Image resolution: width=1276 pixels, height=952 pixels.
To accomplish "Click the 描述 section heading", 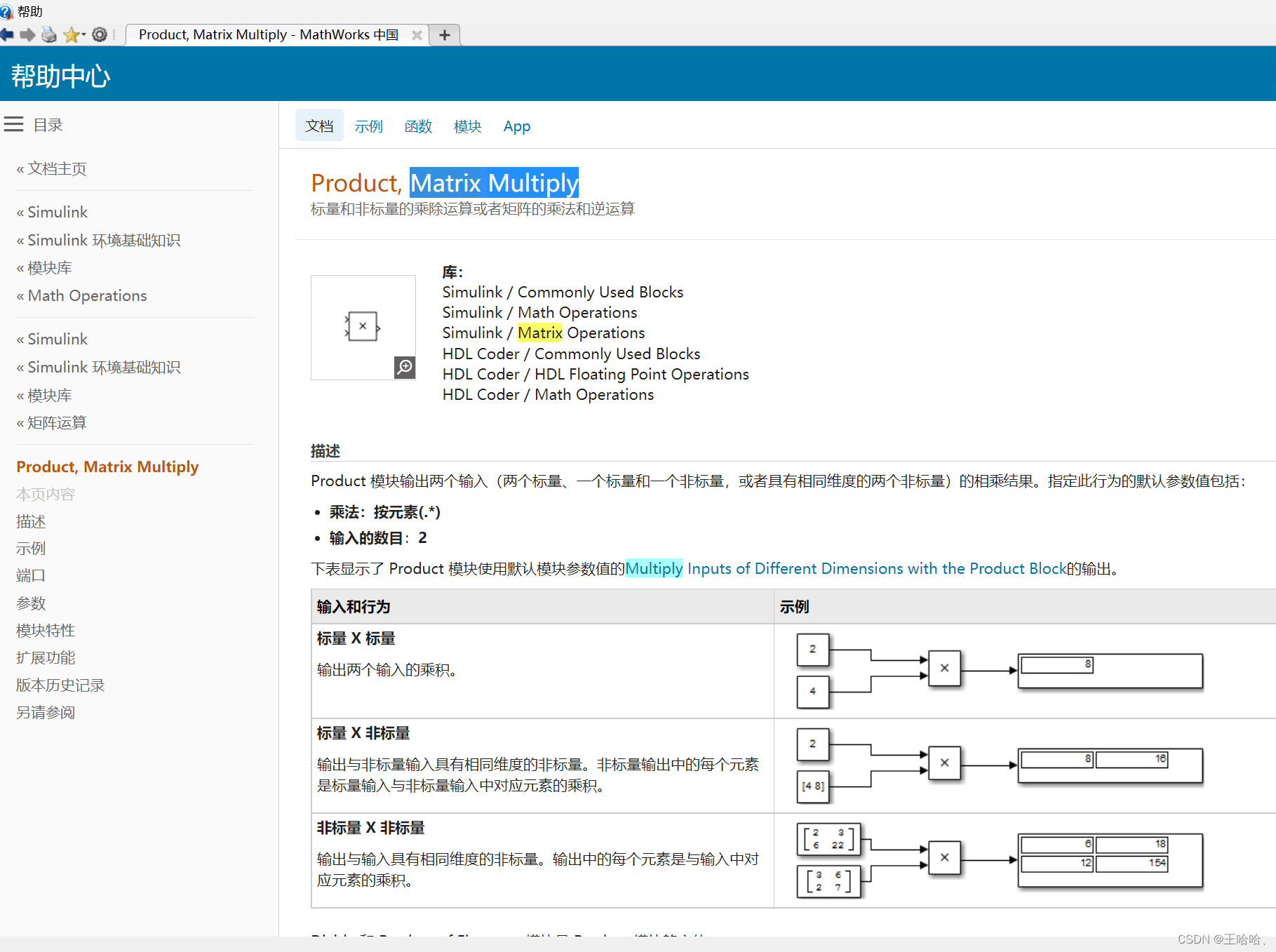I will (325, 451).
